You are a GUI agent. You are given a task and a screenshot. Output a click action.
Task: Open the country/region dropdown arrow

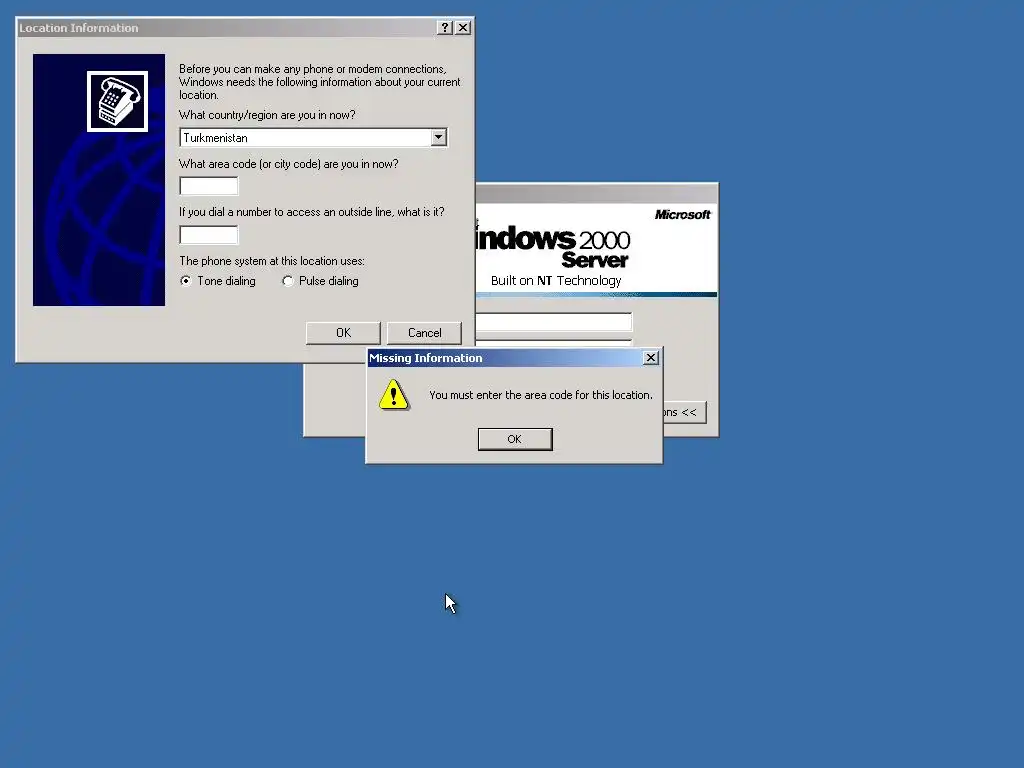point(439,138)
